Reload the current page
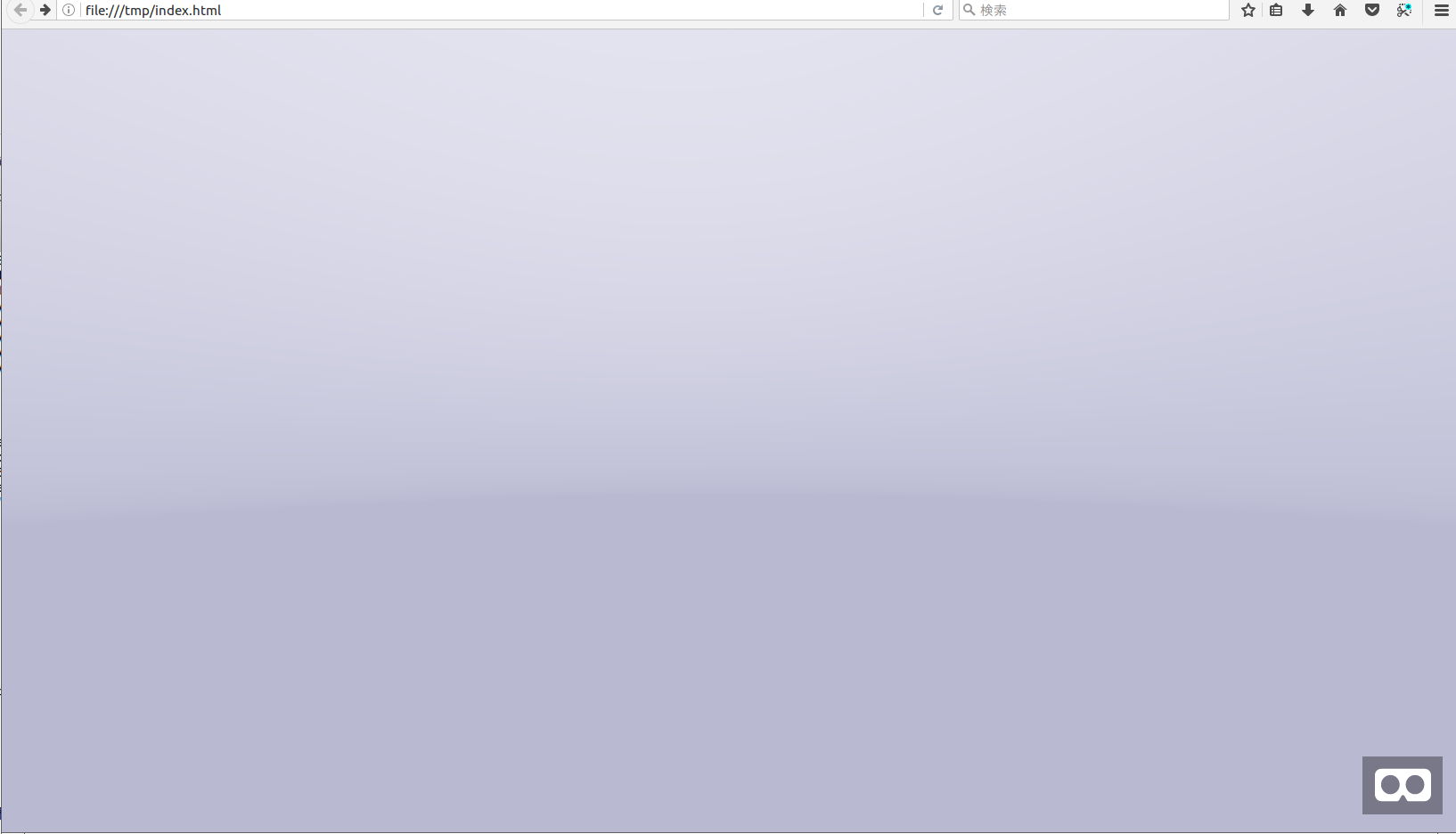The width and height of the screenshot is (1456, 834). click(x=937, y=11)
